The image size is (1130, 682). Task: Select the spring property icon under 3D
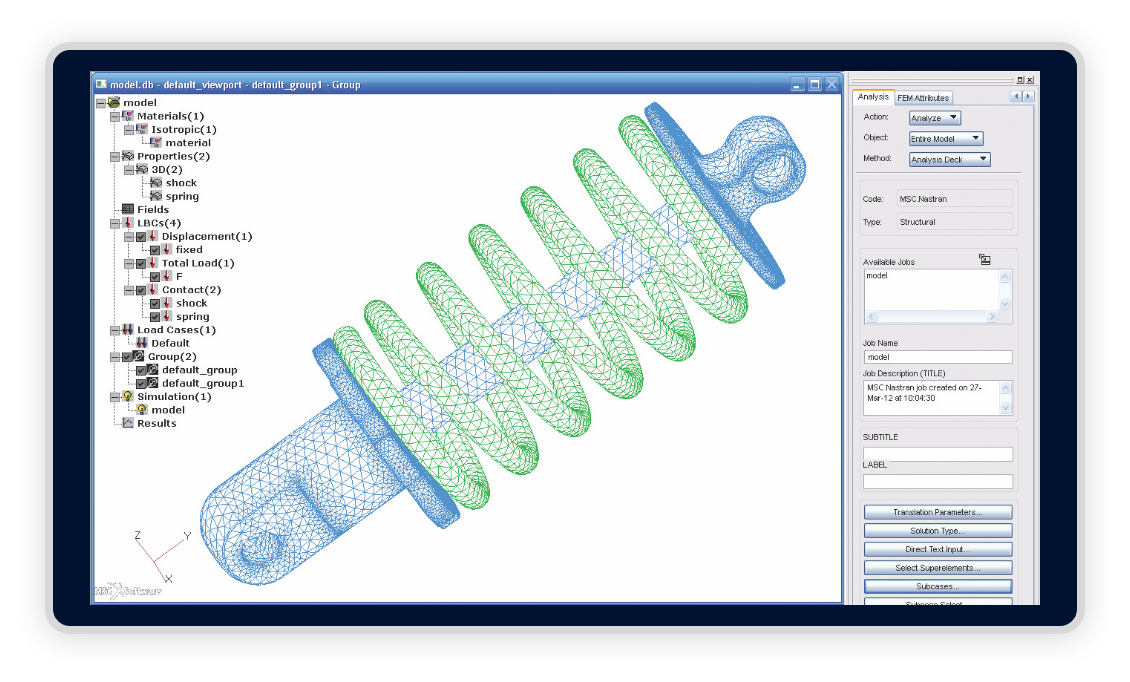(156, 196)
